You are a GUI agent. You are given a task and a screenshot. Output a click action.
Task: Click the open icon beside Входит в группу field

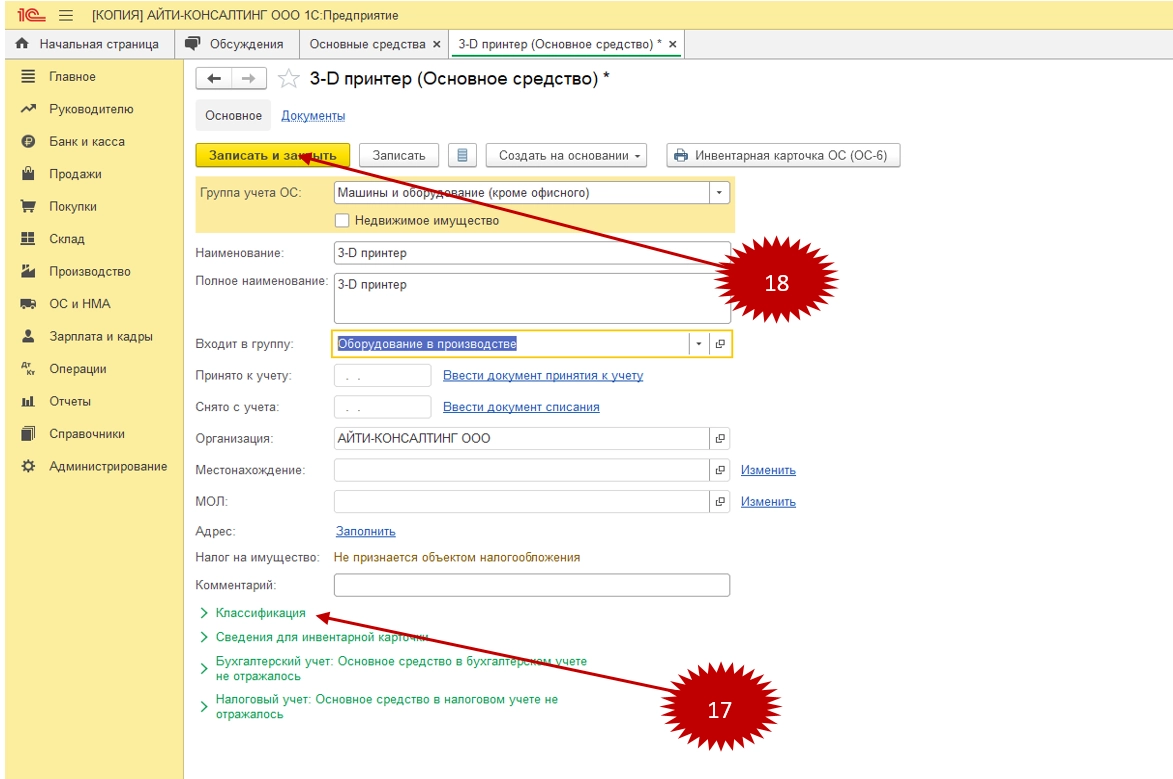[720, 343]
